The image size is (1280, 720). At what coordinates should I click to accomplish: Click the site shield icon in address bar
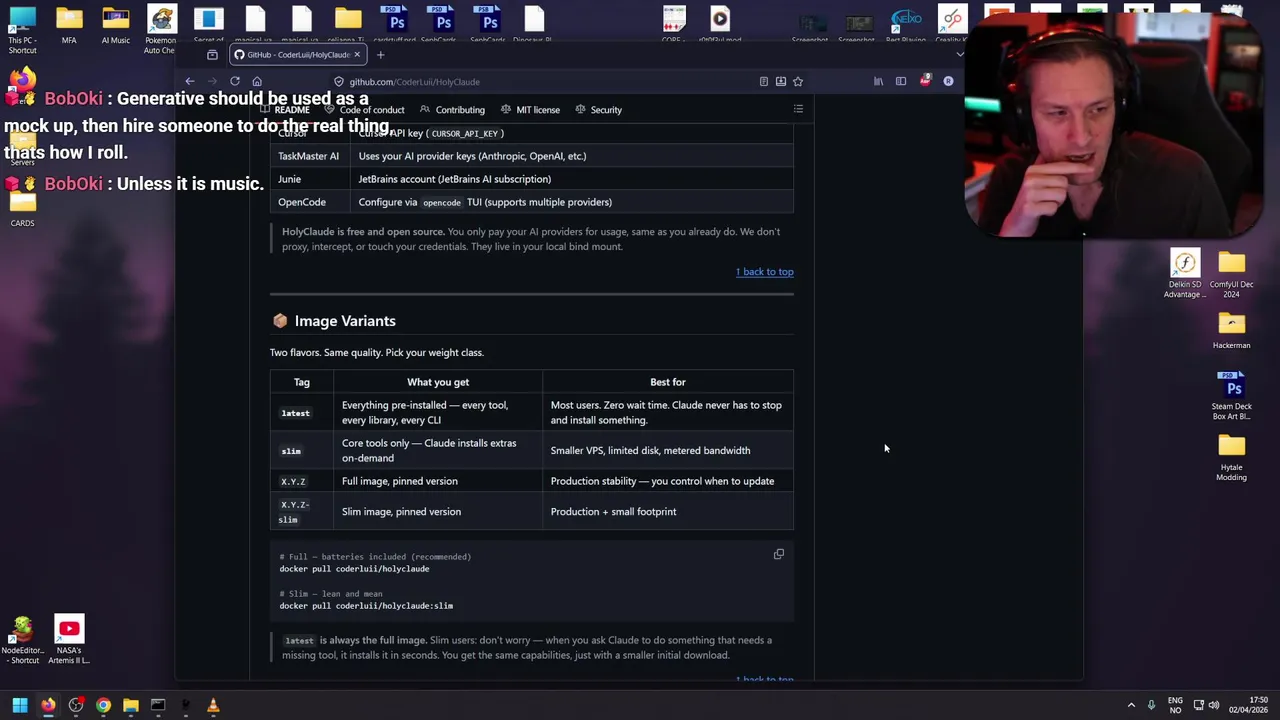339,82
